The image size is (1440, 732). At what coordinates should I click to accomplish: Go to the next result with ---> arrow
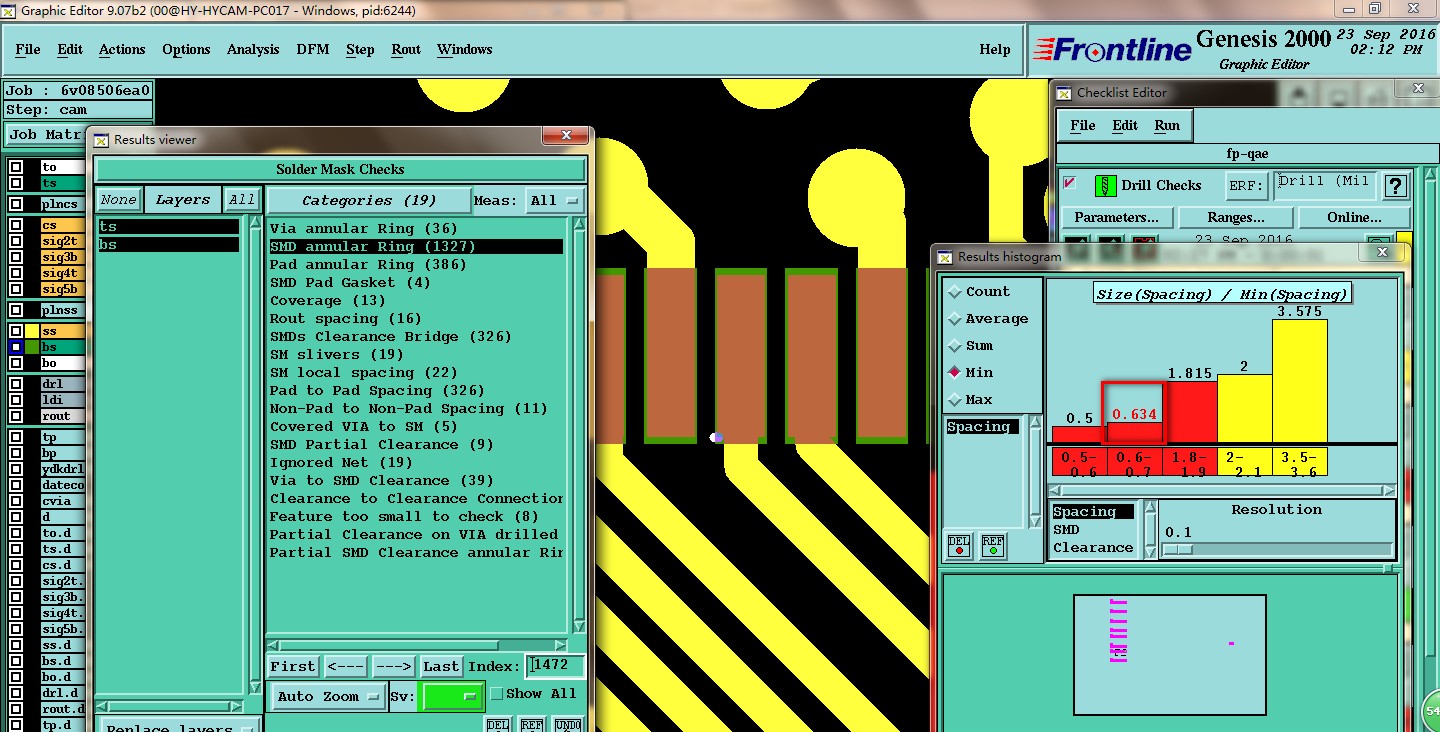click(x=393, y=667)
